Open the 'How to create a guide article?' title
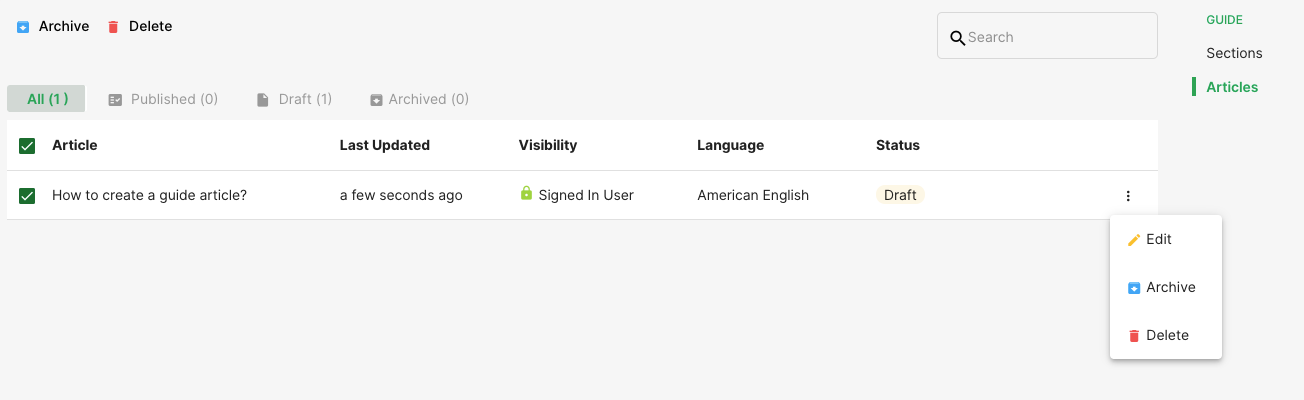Screen dimensions: 1304x400 click(x=149, y=195)
